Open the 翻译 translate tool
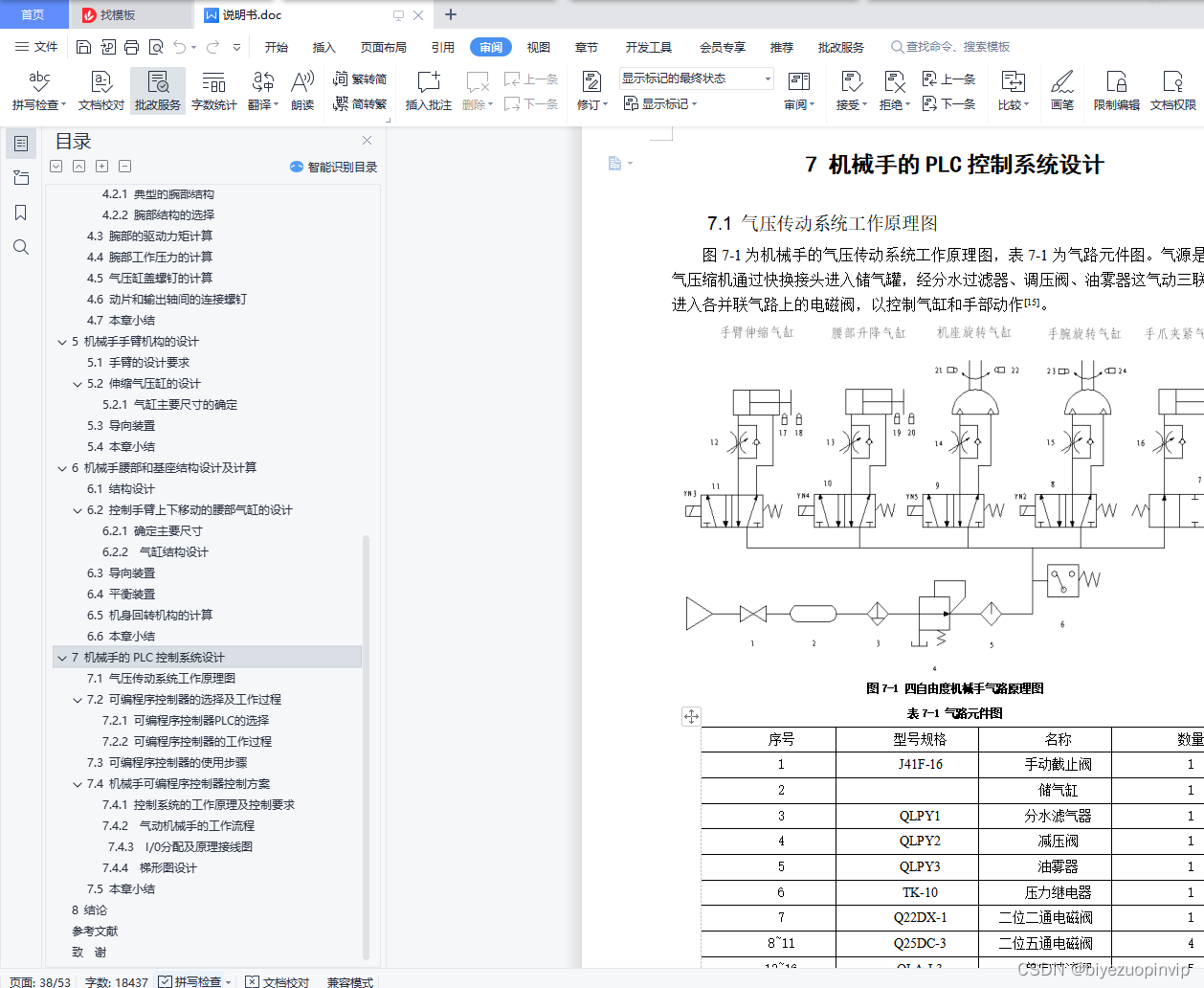This screenshot has height=988, width=1204. coord(262,91)
